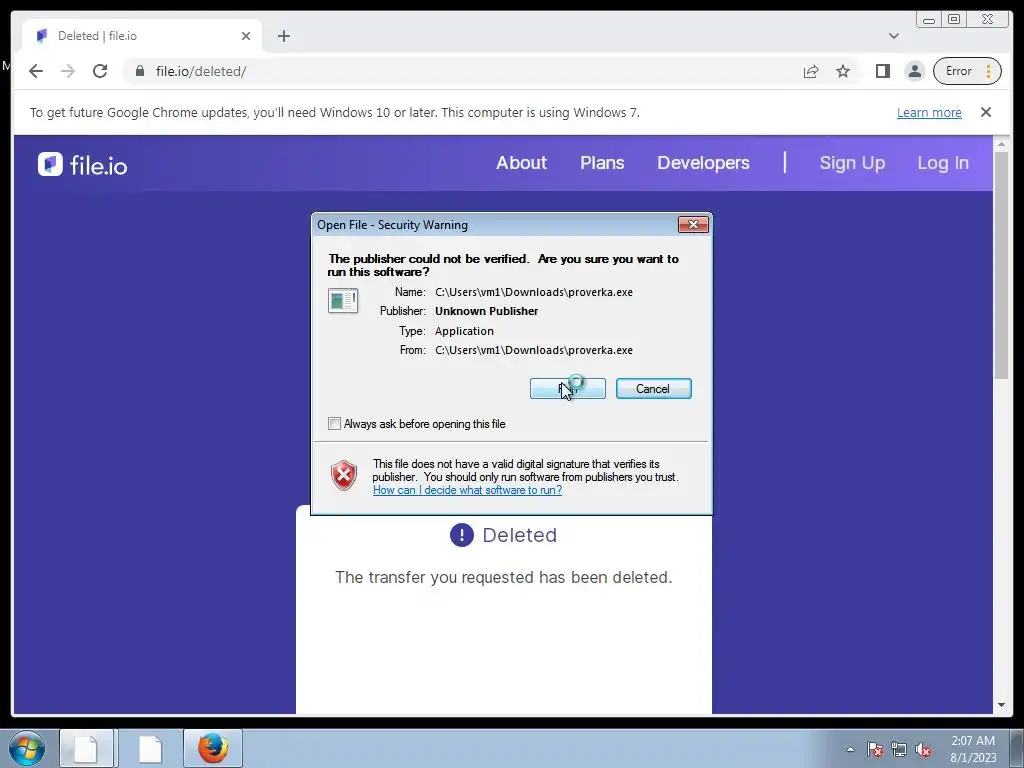Click 'Unknown Publisher' text
The height and width of the screenshot is (768, 1024).
coord(487,311)
